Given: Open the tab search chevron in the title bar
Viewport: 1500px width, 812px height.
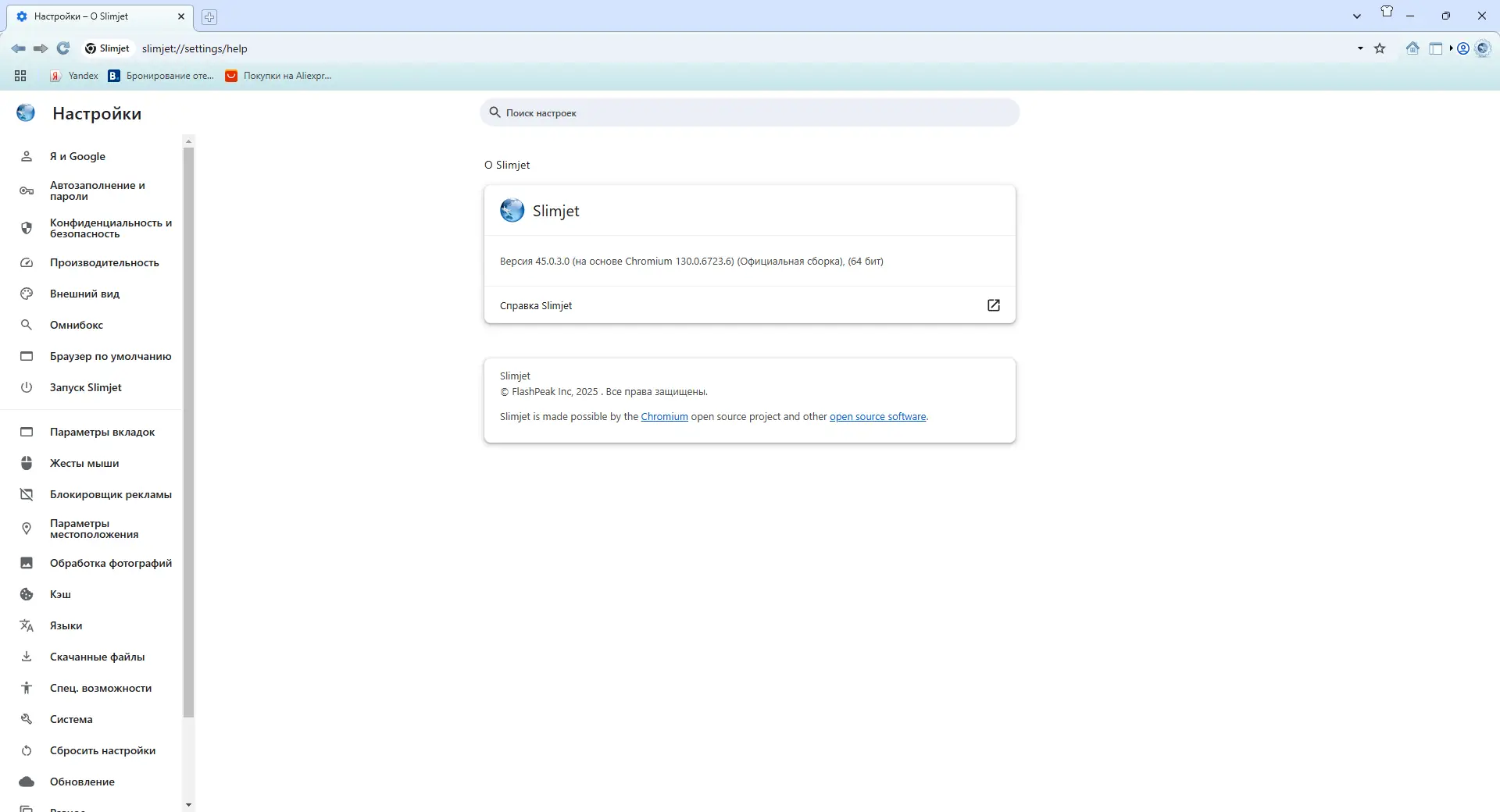Looking at the screenshot, I should [x=1357, y=16].
